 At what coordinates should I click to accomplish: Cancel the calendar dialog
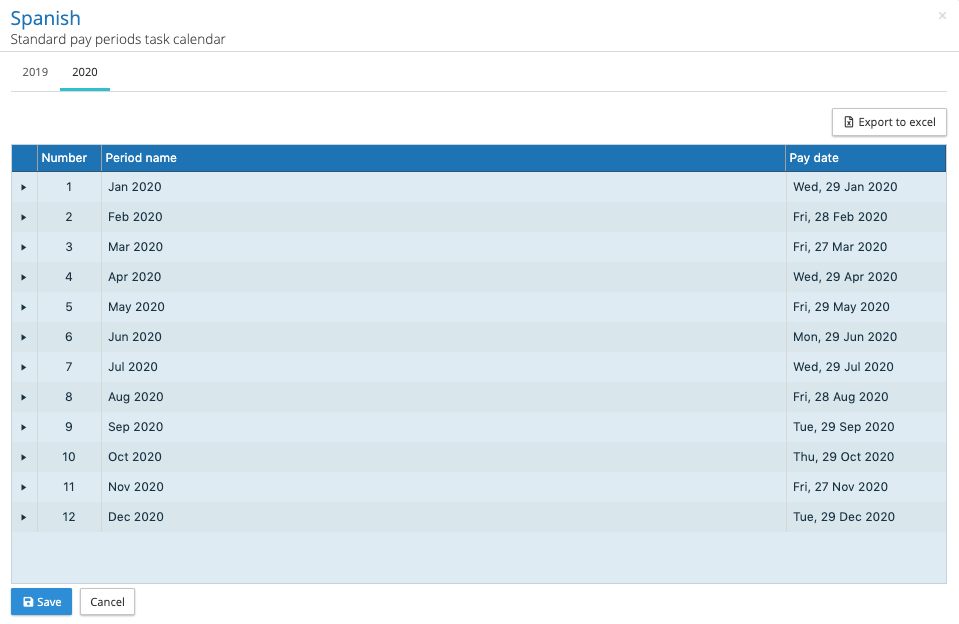[107, 602]
